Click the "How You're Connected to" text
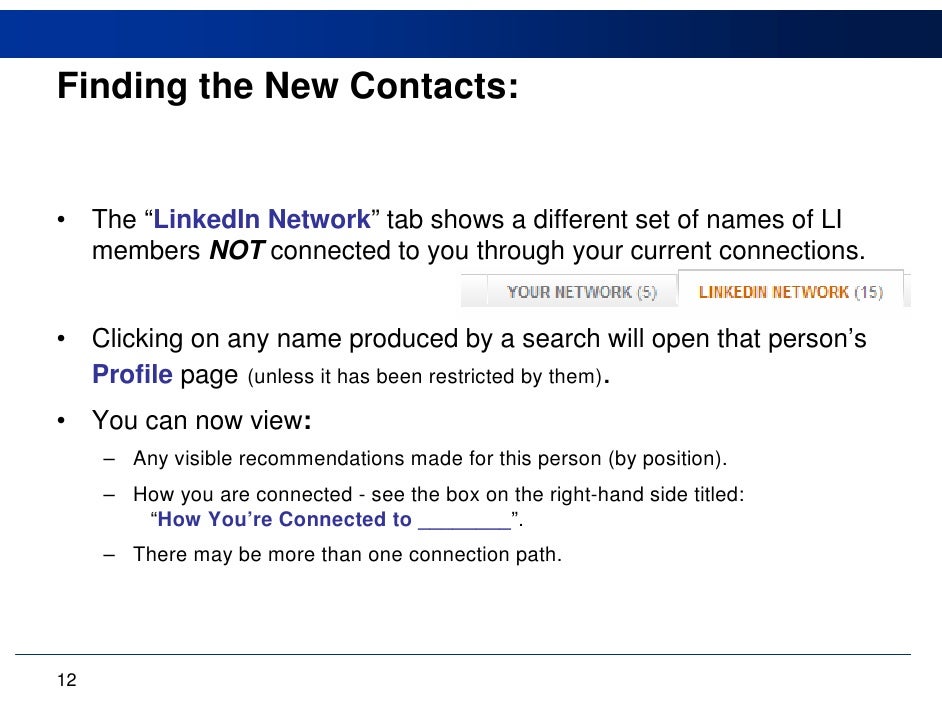 pyautogui.click(x=284, y=519)
